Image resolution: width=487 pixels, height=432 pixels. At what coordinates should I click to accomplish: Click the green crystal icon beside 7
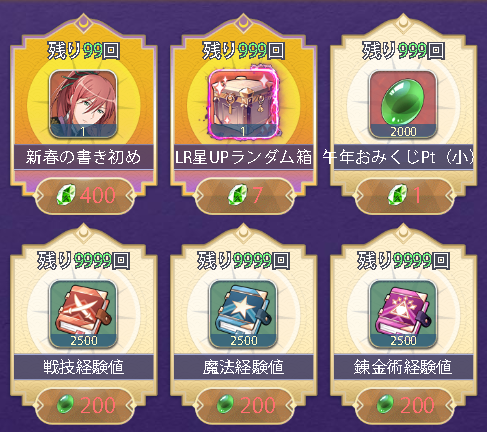238,195
